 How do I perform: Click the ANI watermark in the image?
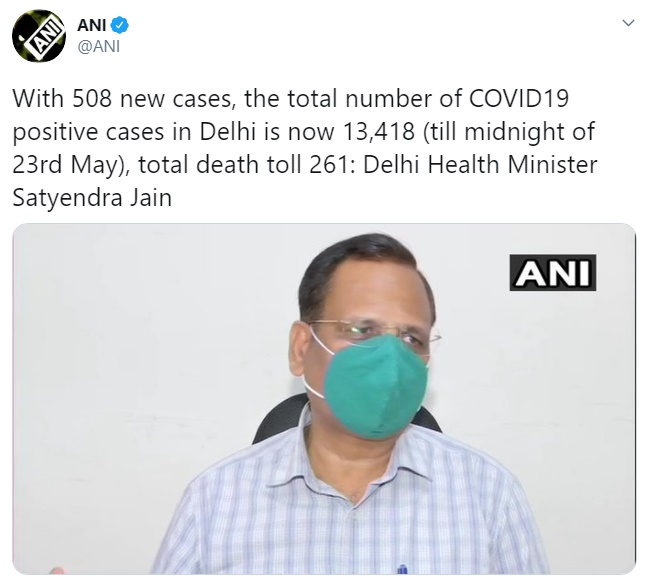(x=553, y=272)
